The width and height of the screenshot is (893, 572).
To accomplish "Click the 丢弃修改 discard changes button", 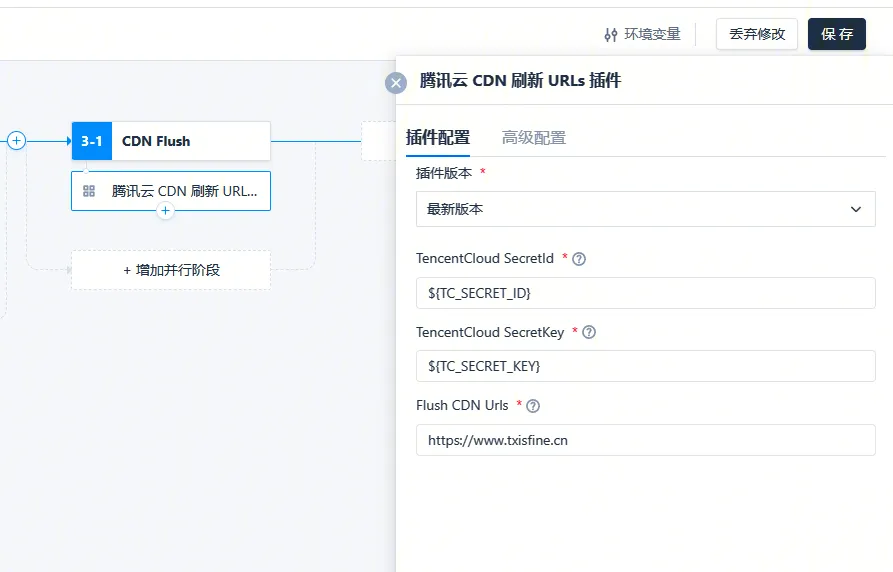I will 756,34.
